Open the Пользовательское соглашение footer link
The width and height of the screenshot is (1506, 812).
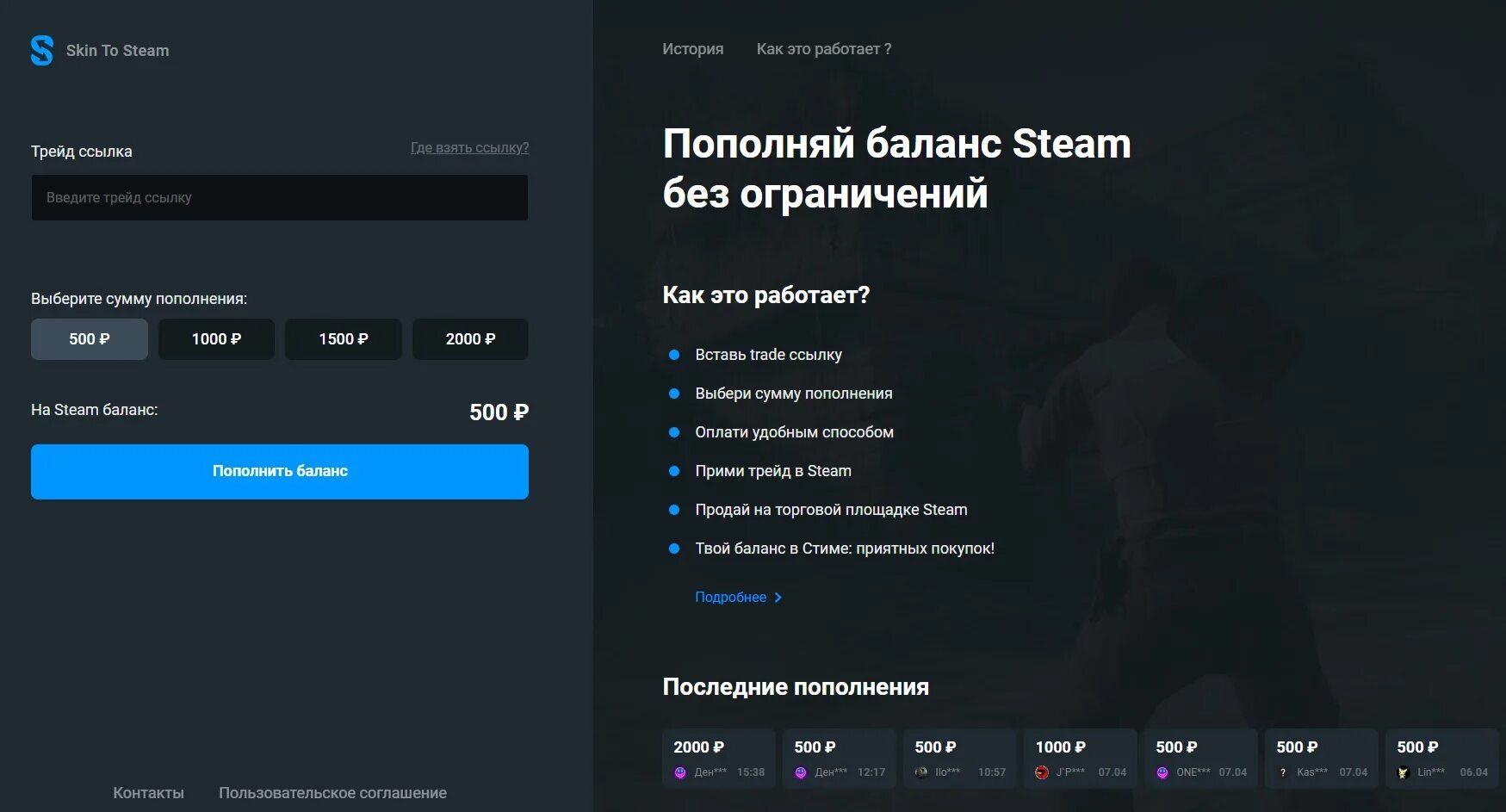[x=332, y=793]
